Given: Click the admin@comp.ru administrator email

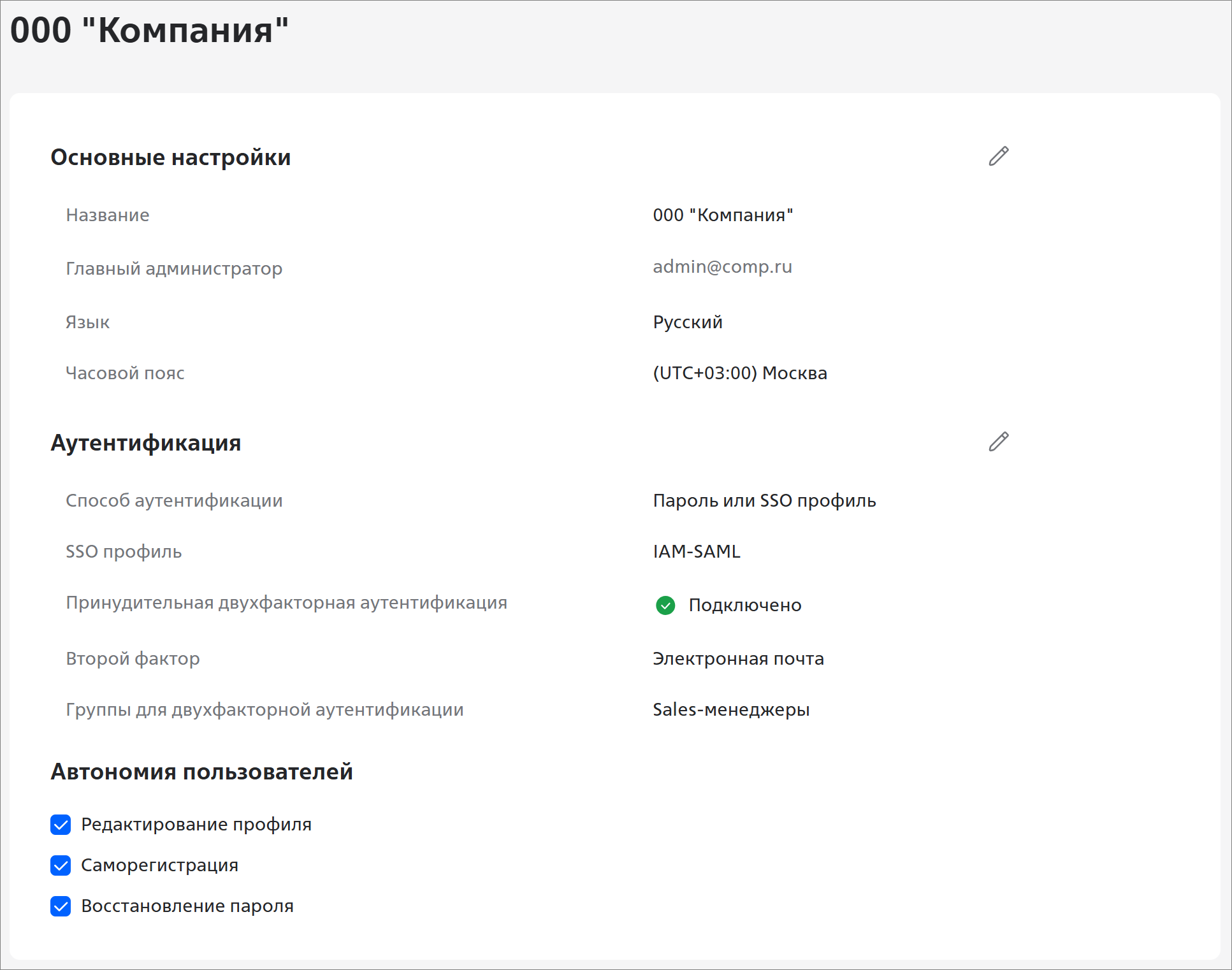Looking at the screenshot, I should pos(722,266).
